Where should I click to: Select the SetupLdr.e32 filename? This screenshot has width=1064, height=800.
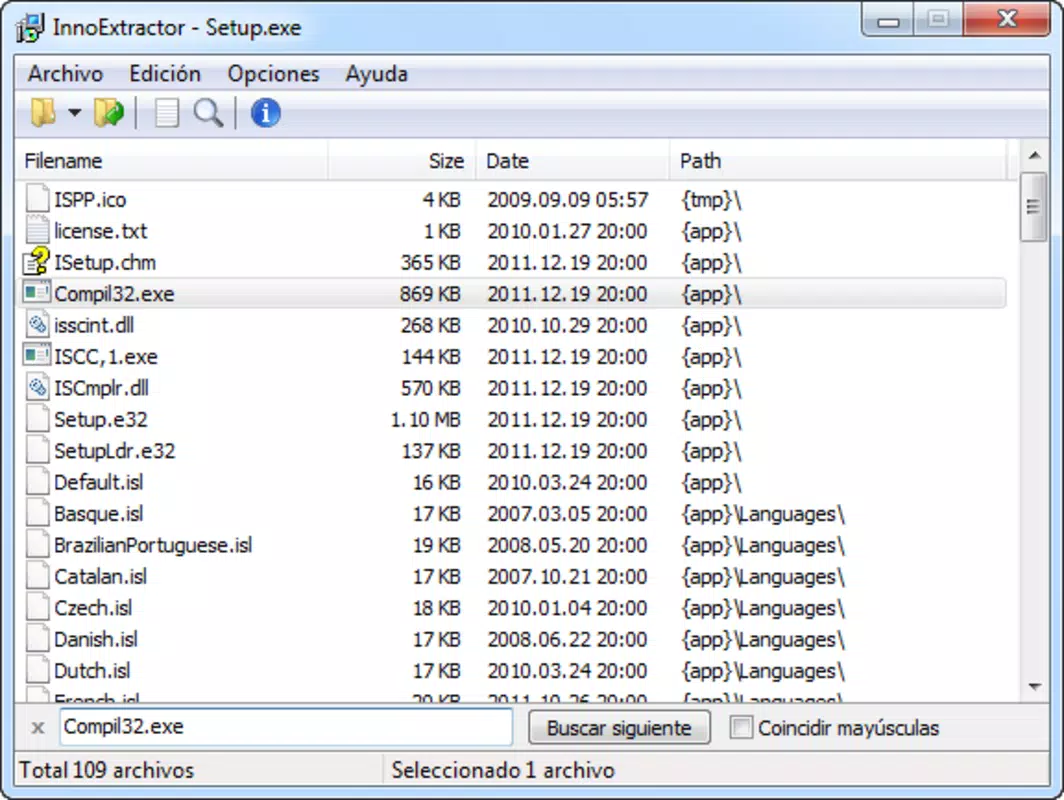click(x=115, y=451)
